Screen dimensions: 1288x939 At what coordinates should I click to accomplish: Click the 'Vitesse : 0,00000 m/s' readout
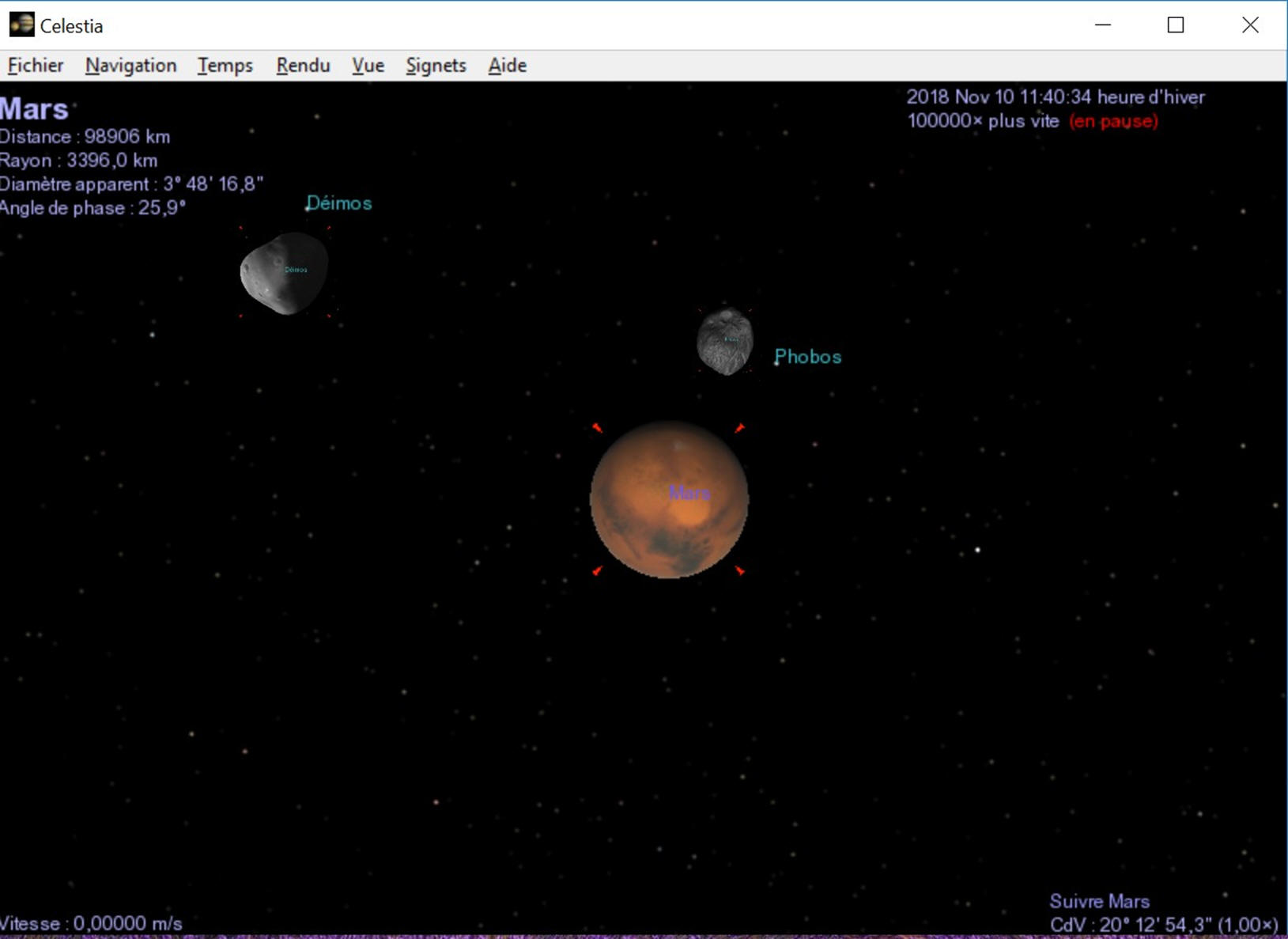coord(91,923)
